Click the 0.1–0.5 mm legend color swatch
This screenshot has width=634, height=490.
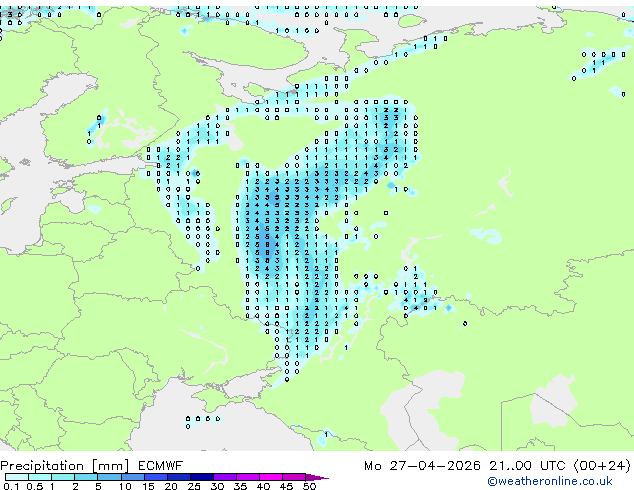pos(17,477)
